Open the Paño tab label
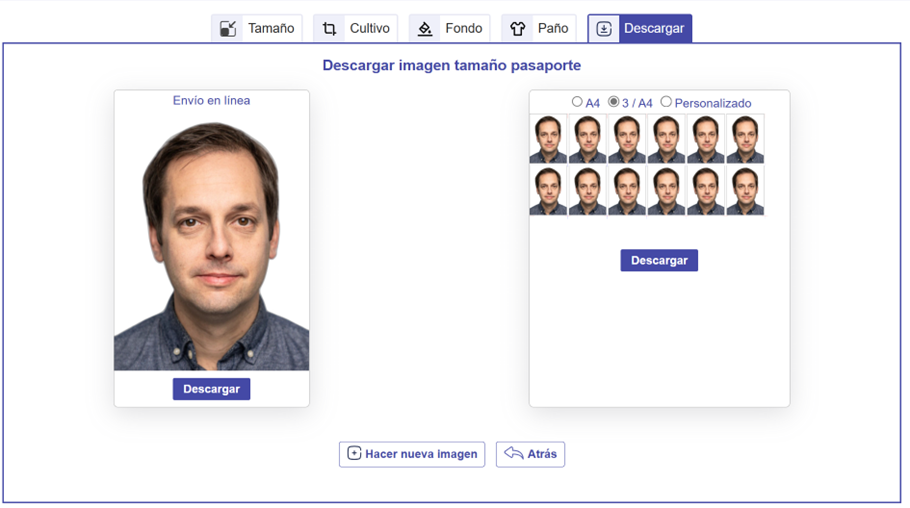 [552, 28]
